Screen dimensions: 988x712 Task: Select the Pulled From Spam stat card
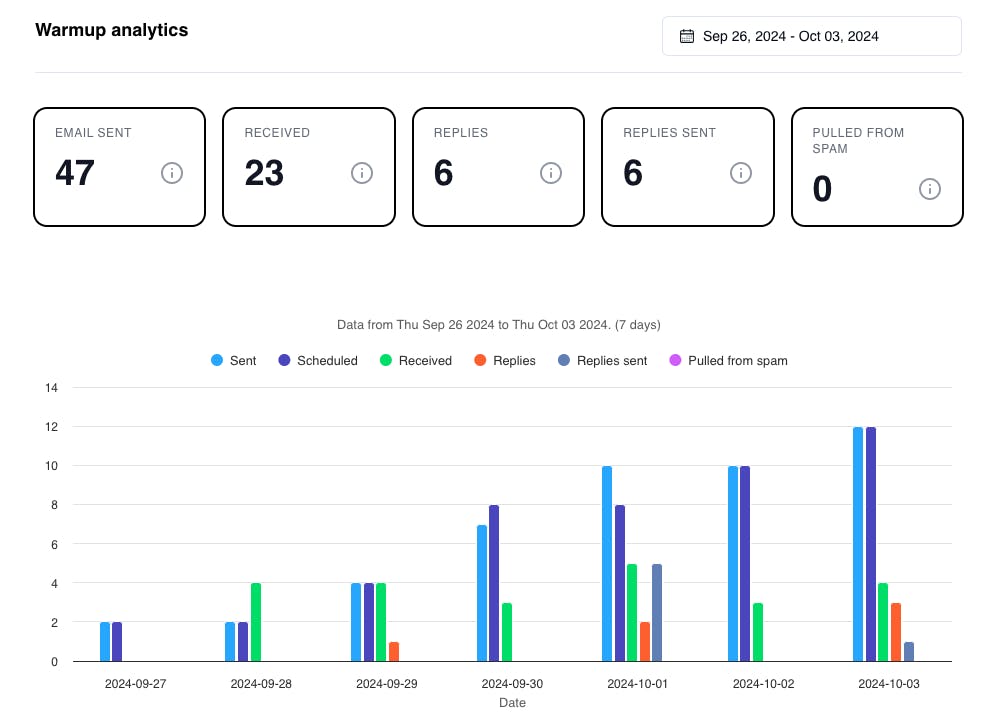click(877, 166)
